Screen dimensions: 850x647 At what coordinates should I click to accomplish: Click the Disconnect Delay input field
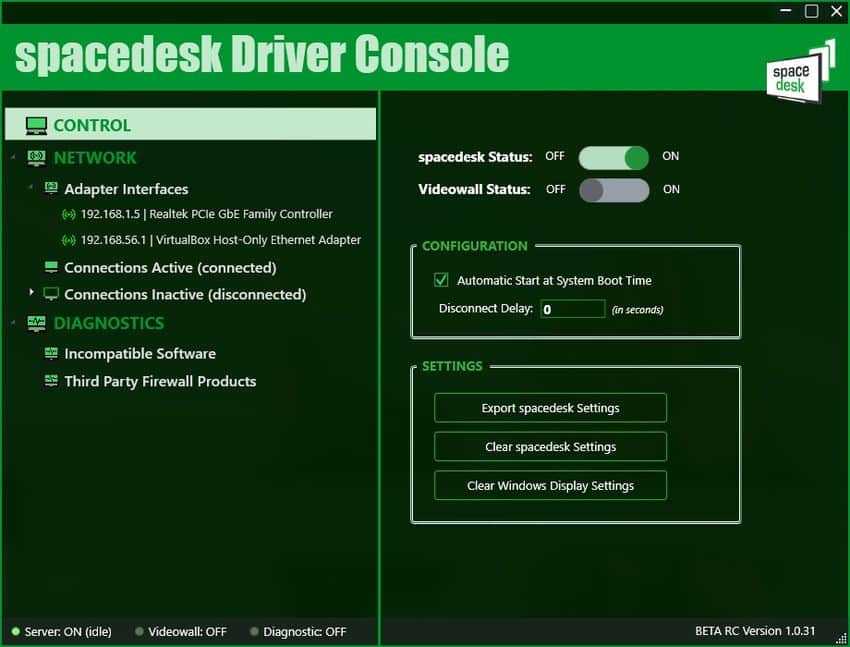tap(572, 309)
